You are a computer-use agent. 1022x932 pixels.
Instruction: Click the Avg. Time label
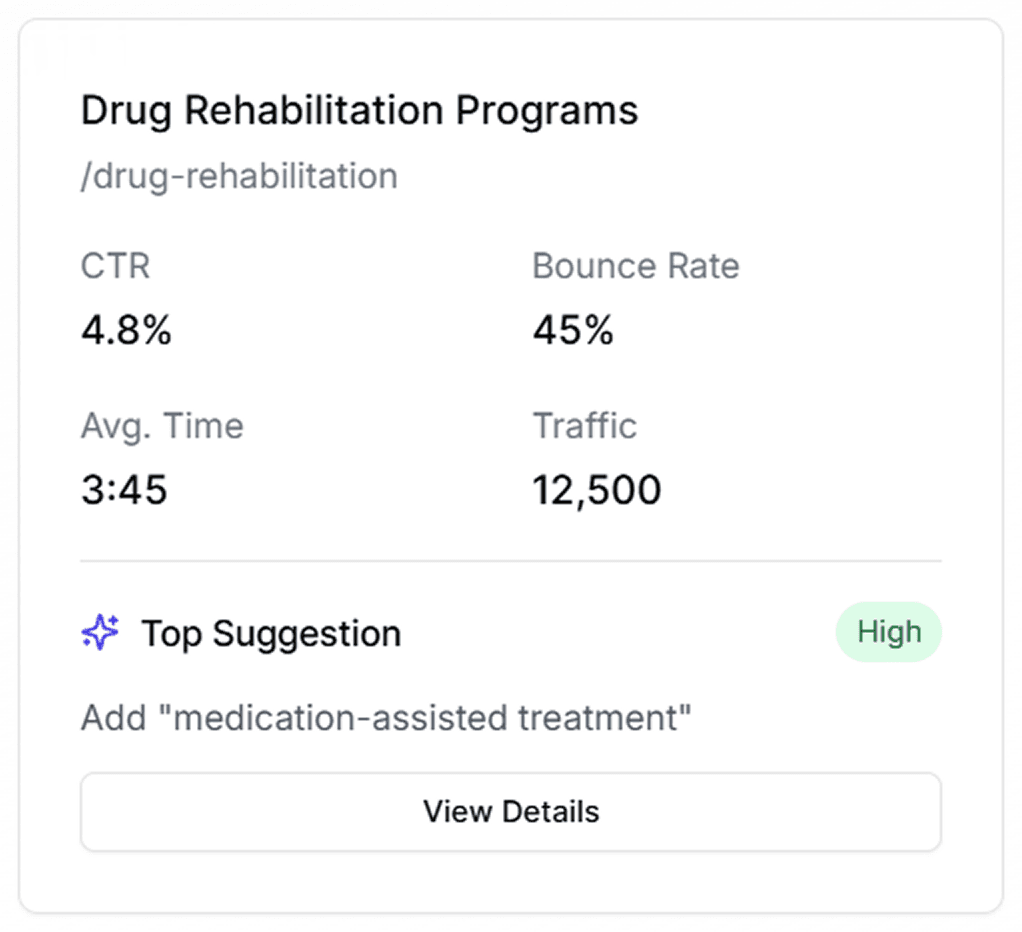(x=162, y=426)
